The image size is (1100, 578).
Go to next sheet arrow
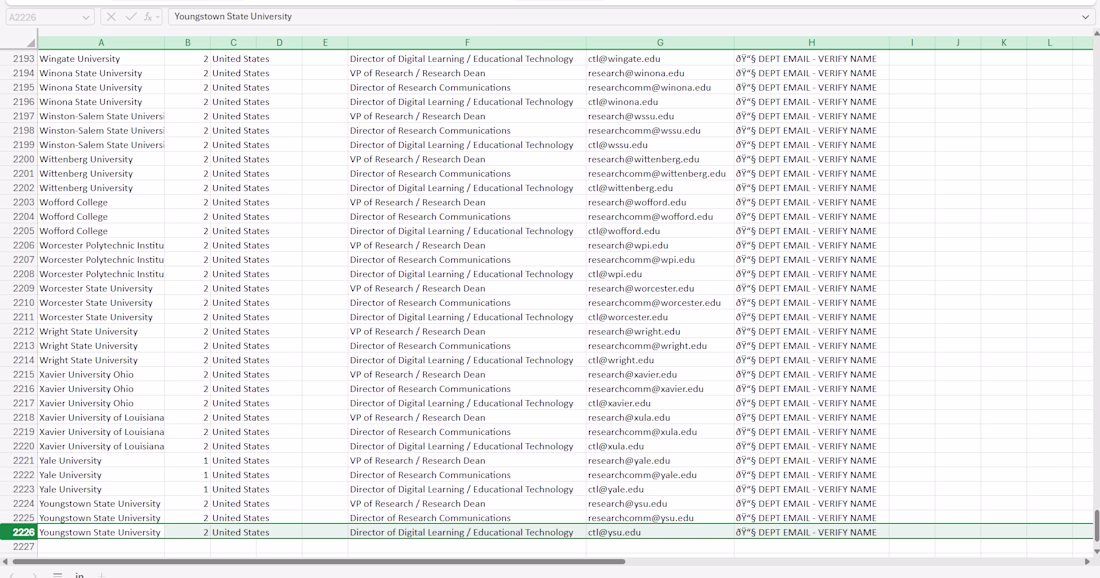(34, 575)
